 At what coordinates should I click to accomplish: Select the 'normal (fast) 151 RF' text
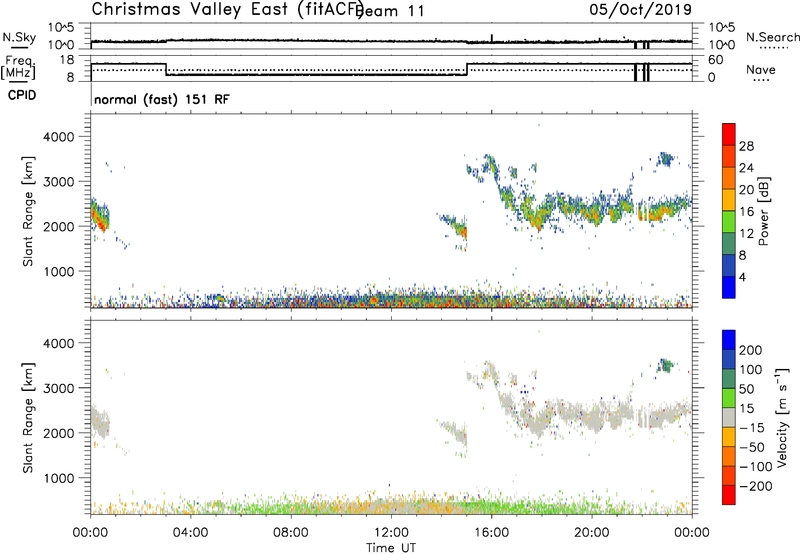tap(162, 99)
